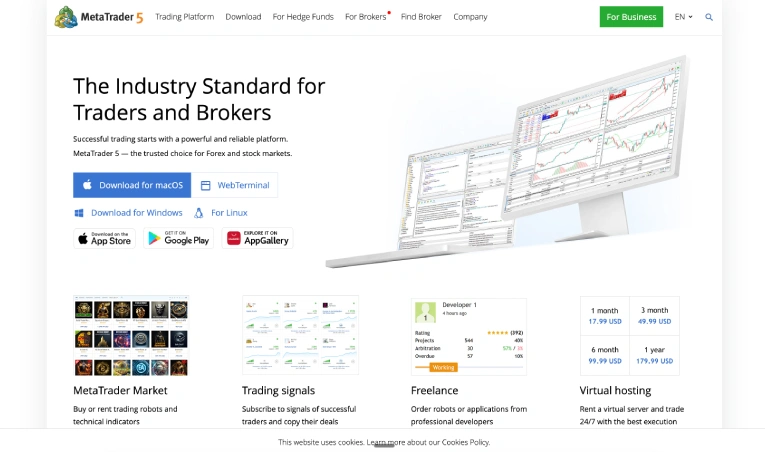Open the App Store badge
Viewport: 765px width, 452px height.
[104, 238]
